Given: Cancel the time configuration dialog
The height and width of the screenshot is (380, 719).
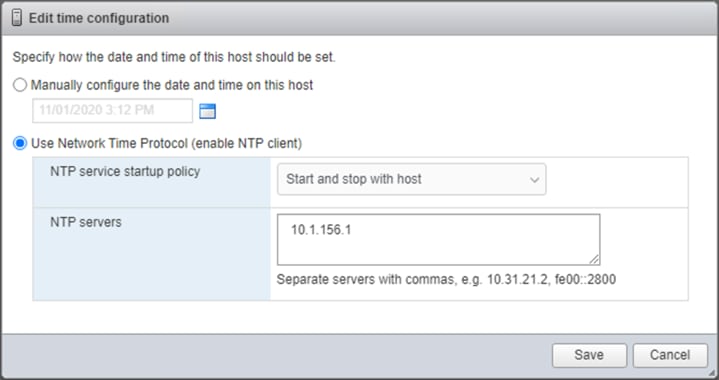Looking at the screenshot, I should [670, 355].
